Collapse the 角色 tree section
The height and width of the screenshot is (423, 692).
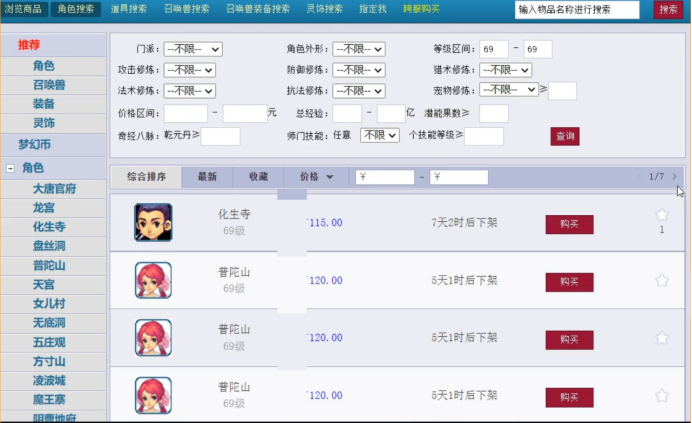coord(10,168)
